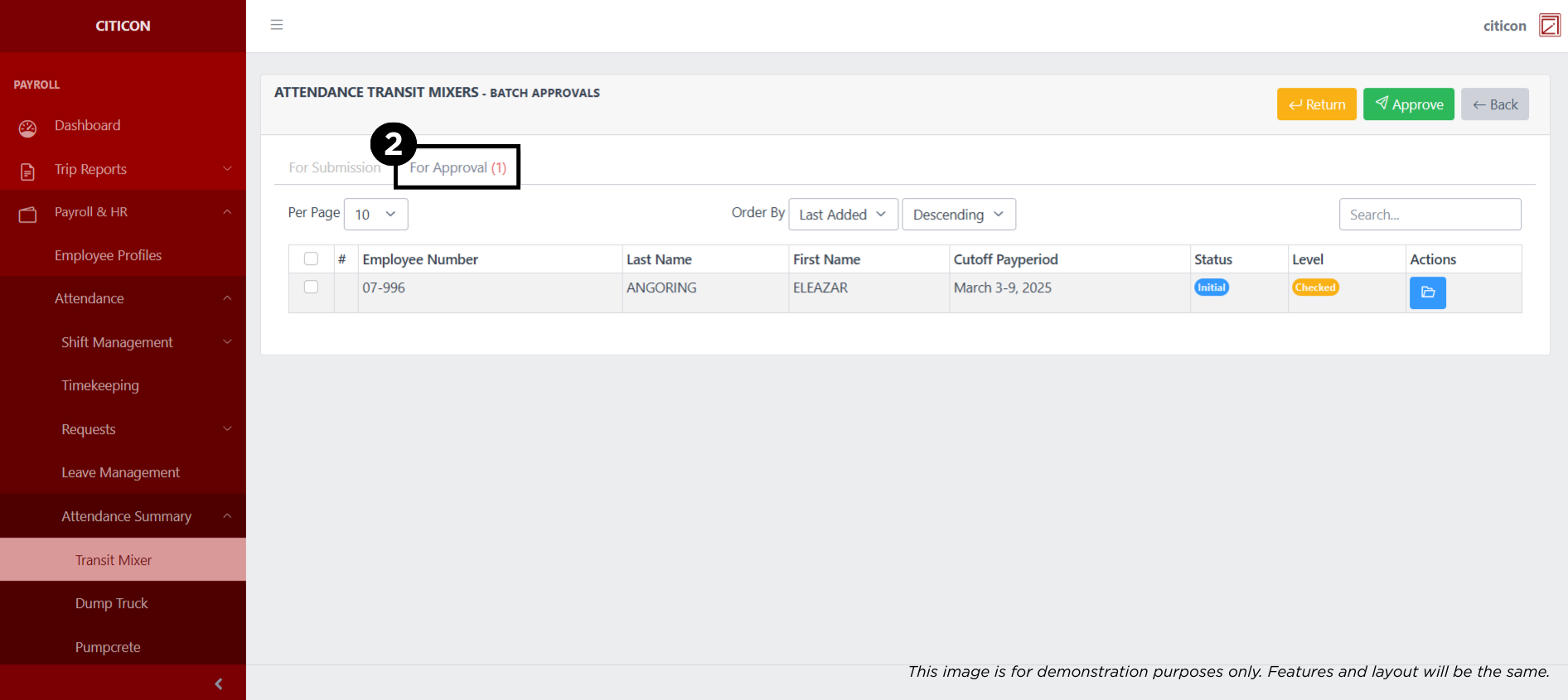Click the hamburger menu icon
The width and height of the screenshot is (1568, 700).
tap(277, 25)
